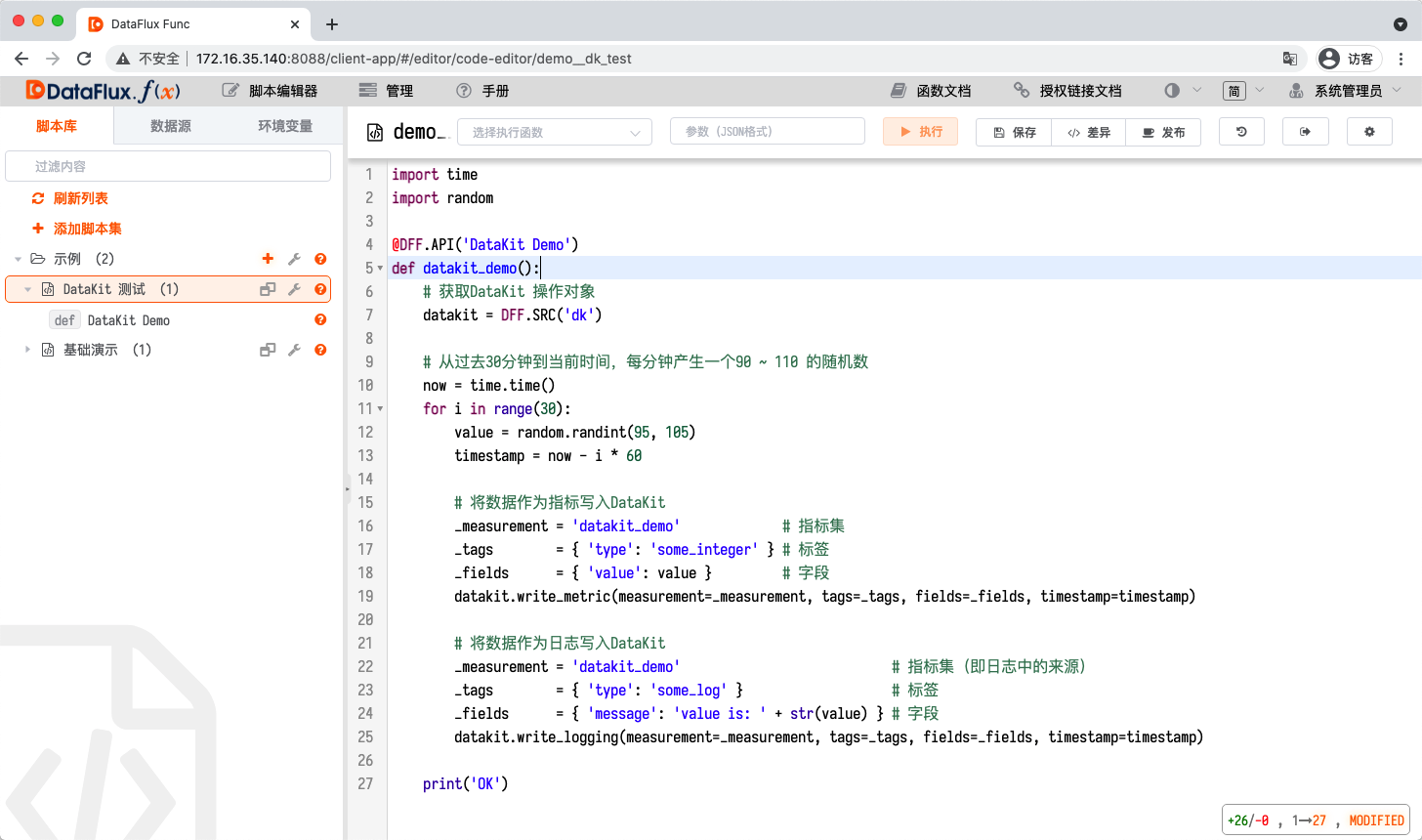Open the theme contrast dropdown
The height and width of the screenshot is (840, 1422).
(x=1183, y=91)
